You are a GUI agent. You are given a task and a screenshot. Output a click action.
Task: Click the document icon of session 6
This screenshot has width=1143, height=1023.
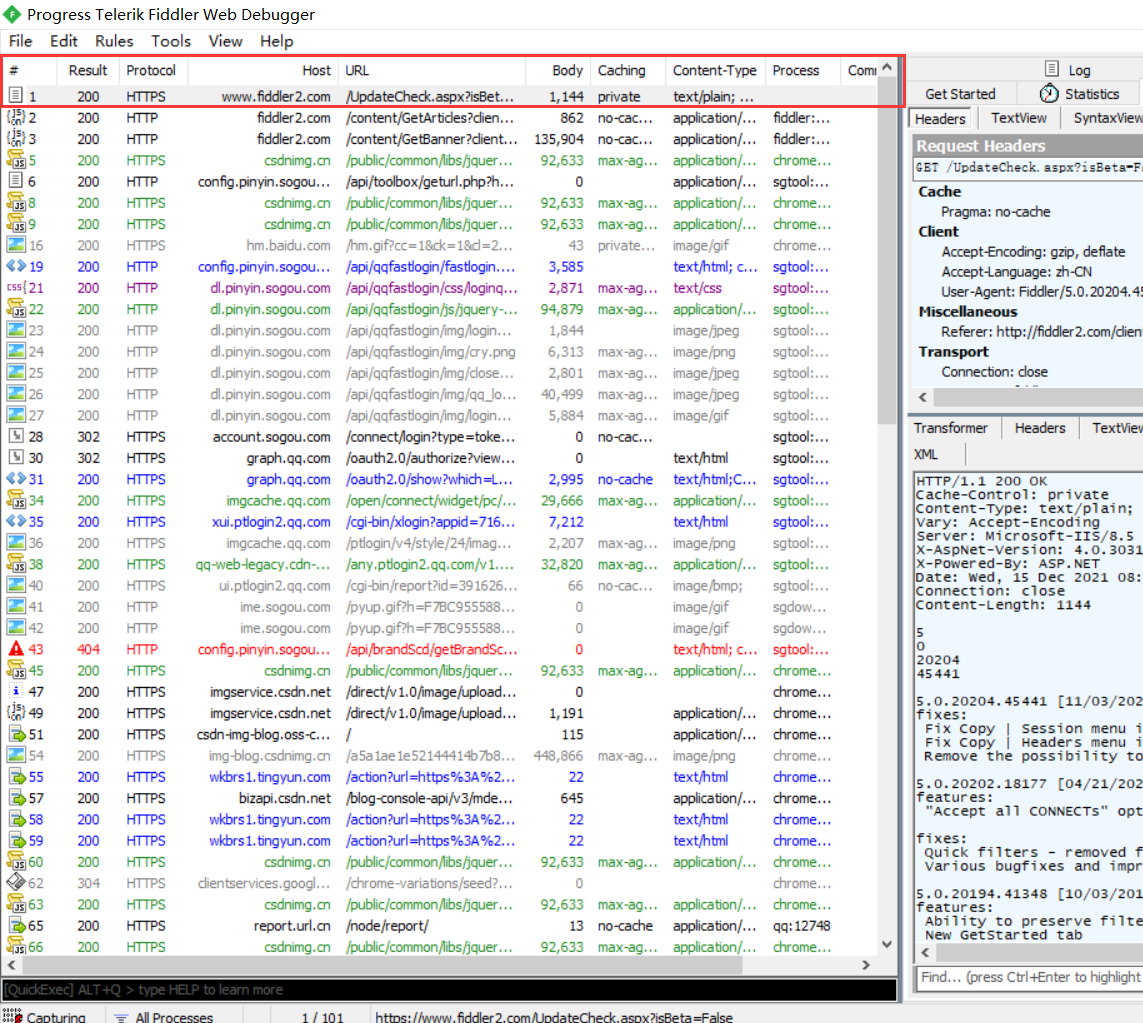[x=15, y=180]
